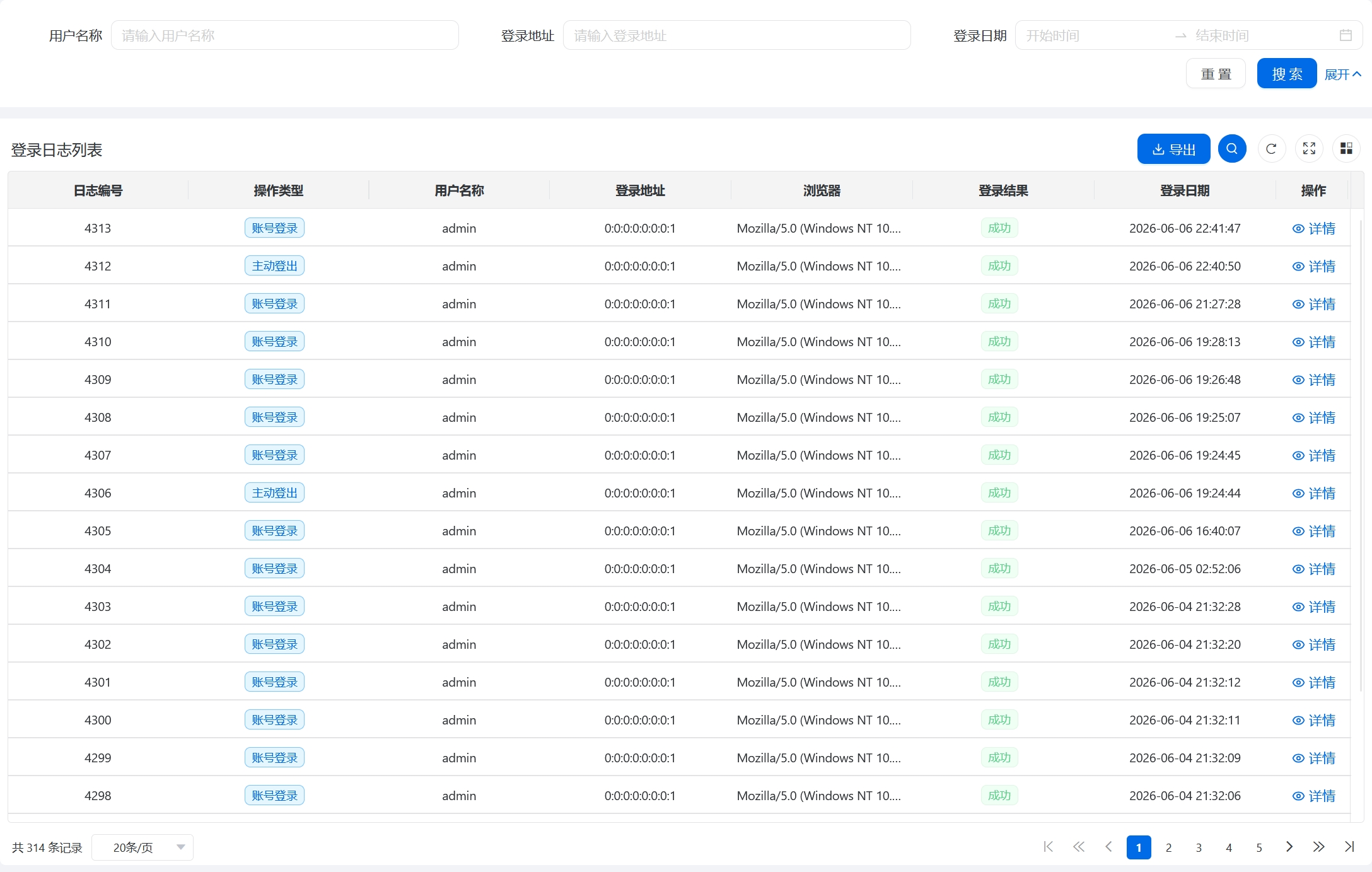Refresh the login log list

coord(1271,149)
